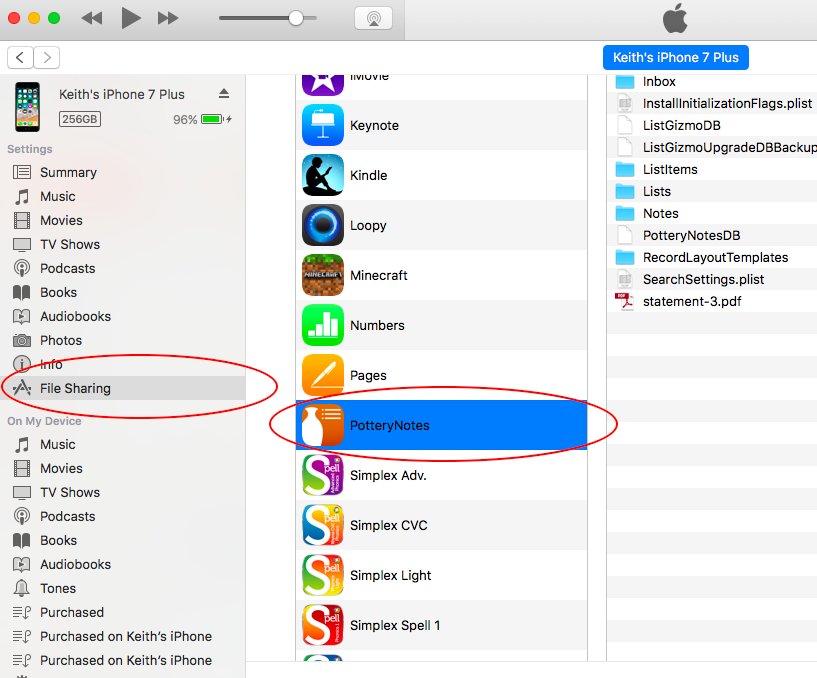The width and height of the screenshot is (817, 678).
Task: Click Keith's iPhone 7 Plus device button
Action: [x=675, y=57]
